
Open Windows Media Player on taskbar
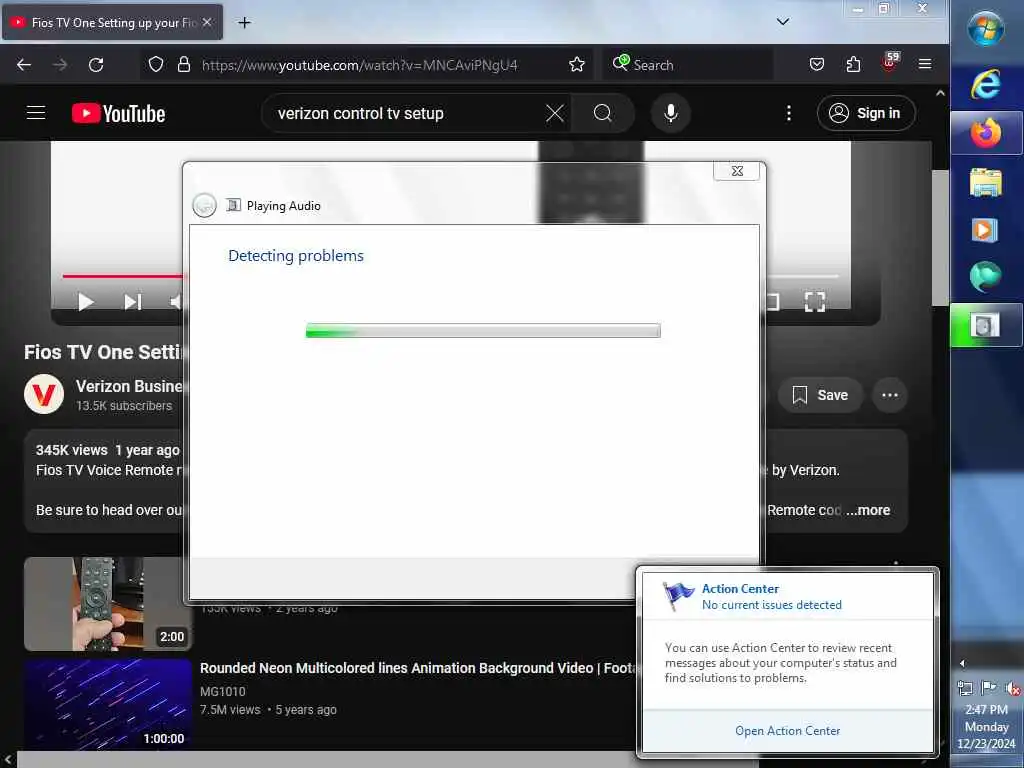pos(985,230)
